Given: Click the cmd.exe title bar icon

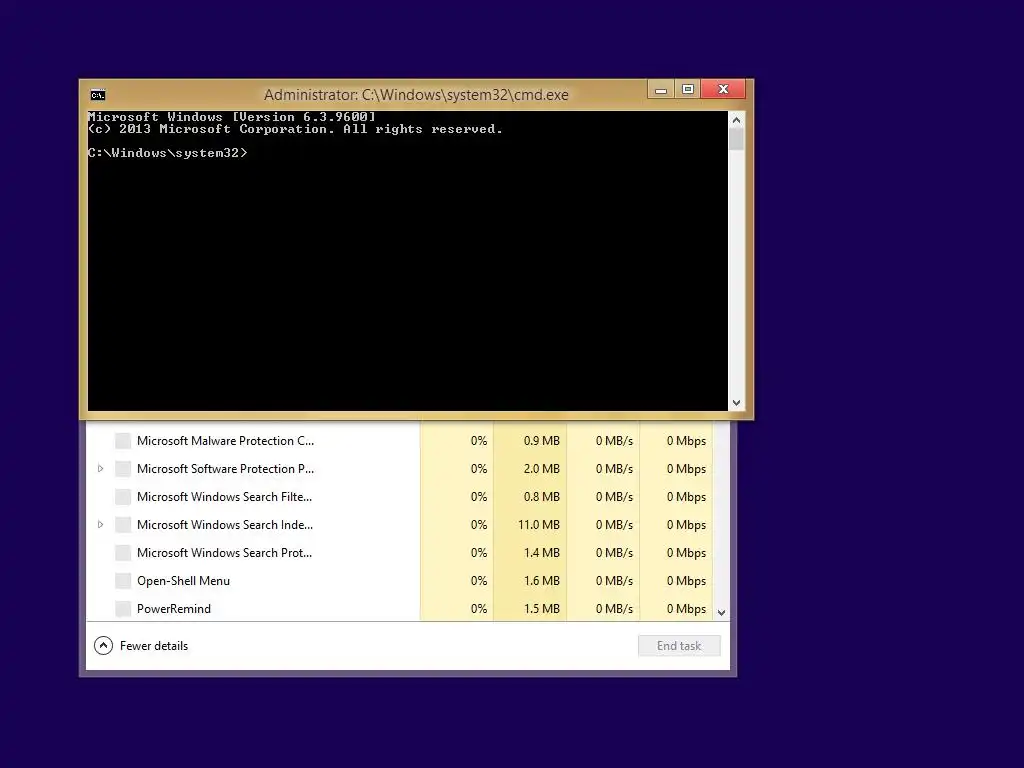Looking at the screenshot, I should click(98, 95).
